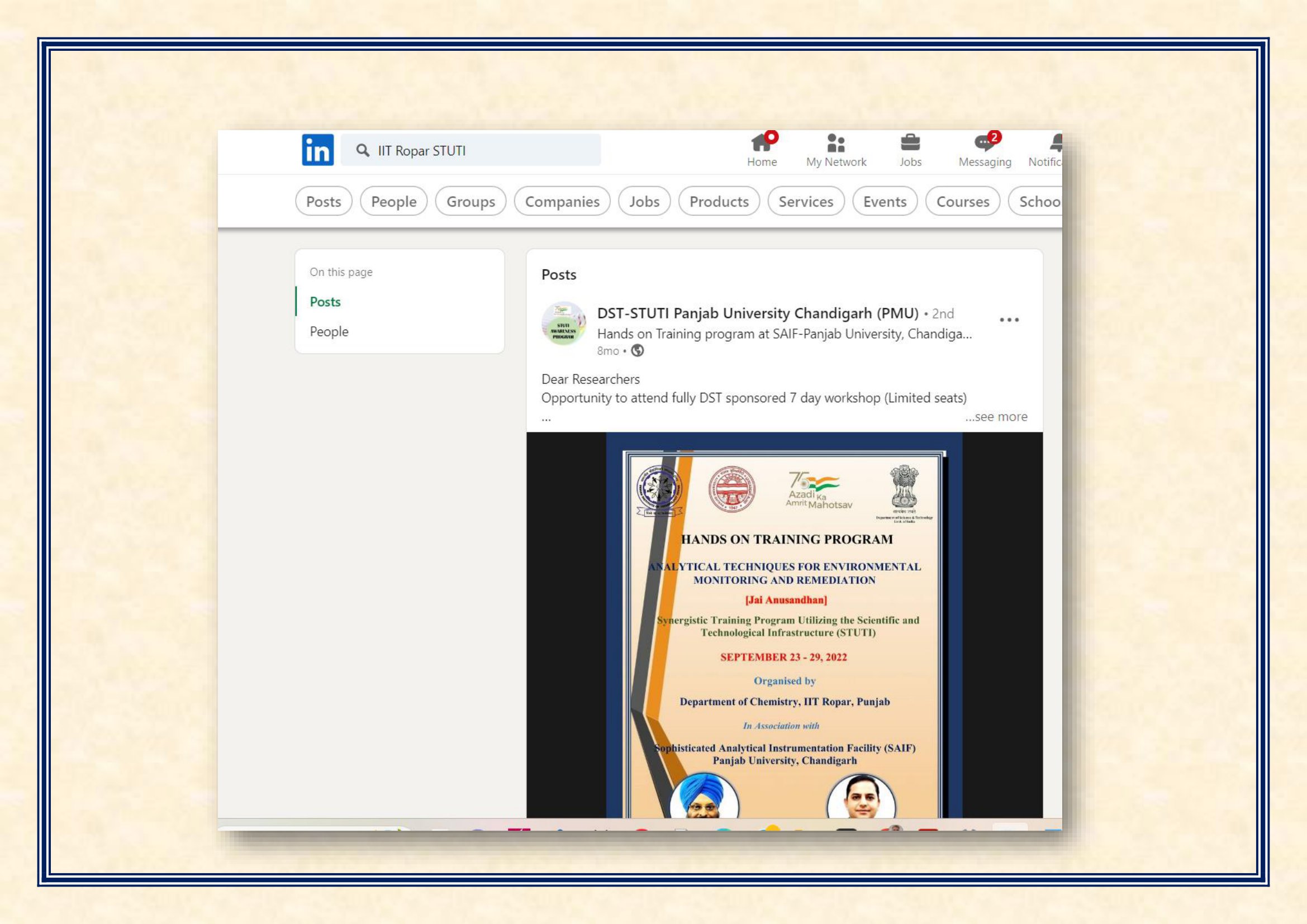
Task: Filter results by Schools pill
Action: pyautogui.click(x=1035, y=202)
